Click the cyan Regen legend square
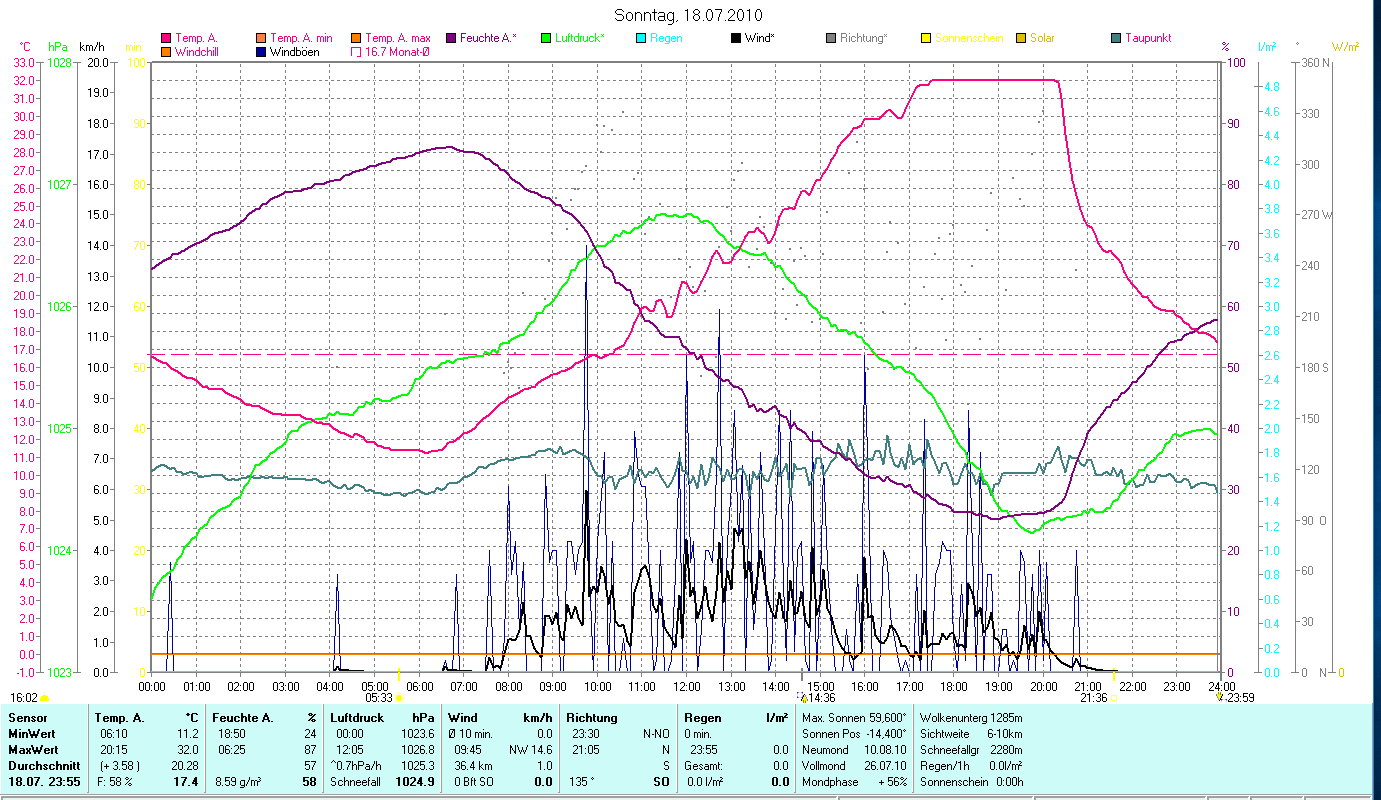The height and width of the screenshot is (800, 1381). click(x=641, y=39)
